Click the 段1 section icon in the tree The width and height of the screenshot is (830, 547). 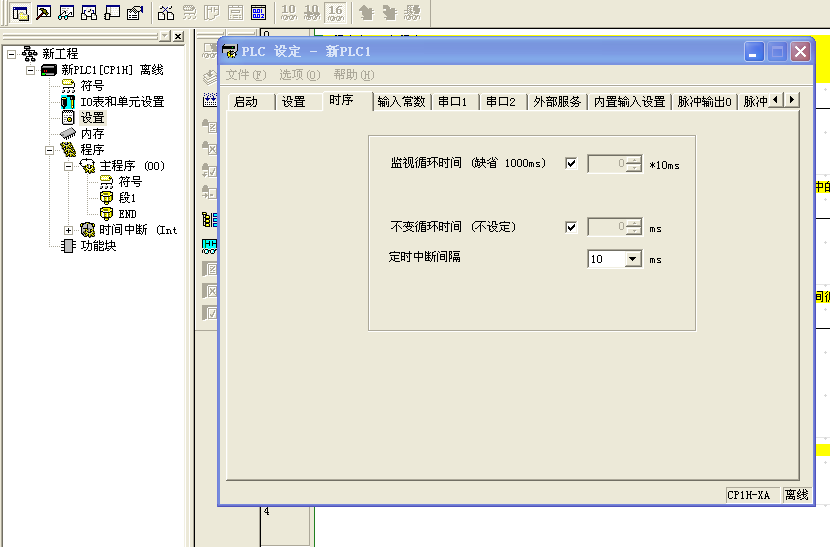point(106,198)
